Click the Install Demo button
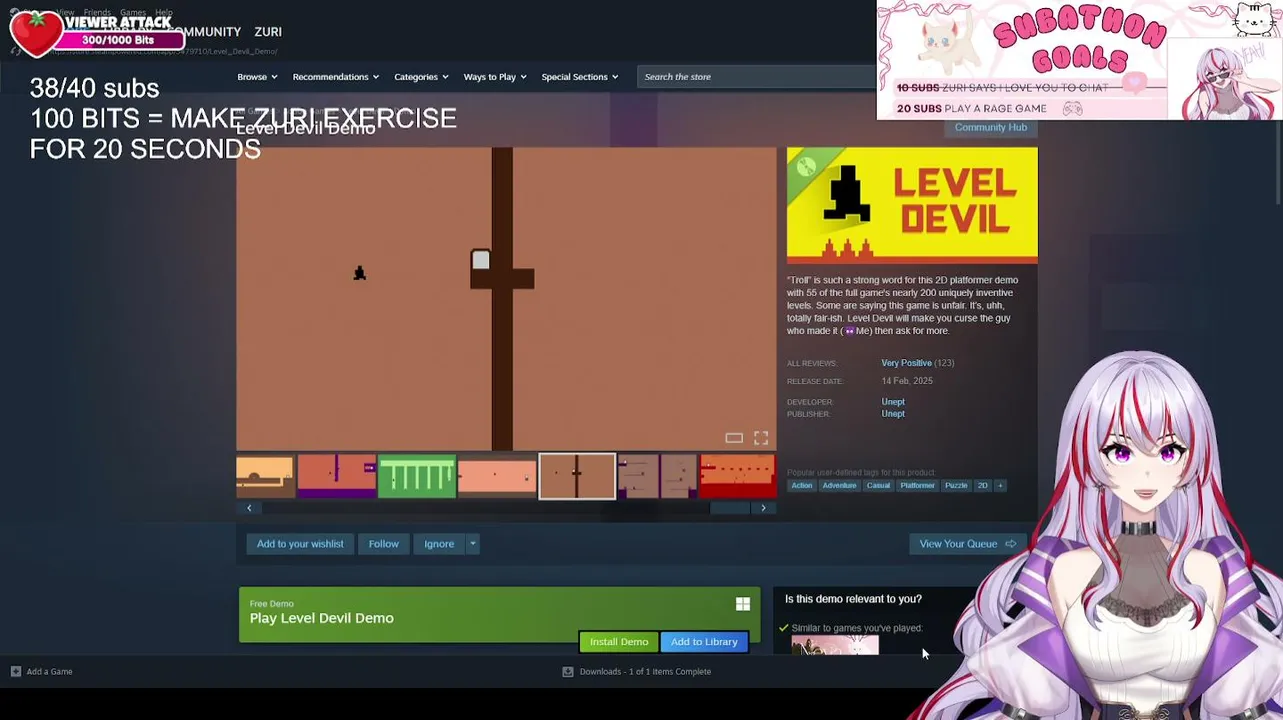This screenshot has width=1283, height=720. [x=619, y=642]
